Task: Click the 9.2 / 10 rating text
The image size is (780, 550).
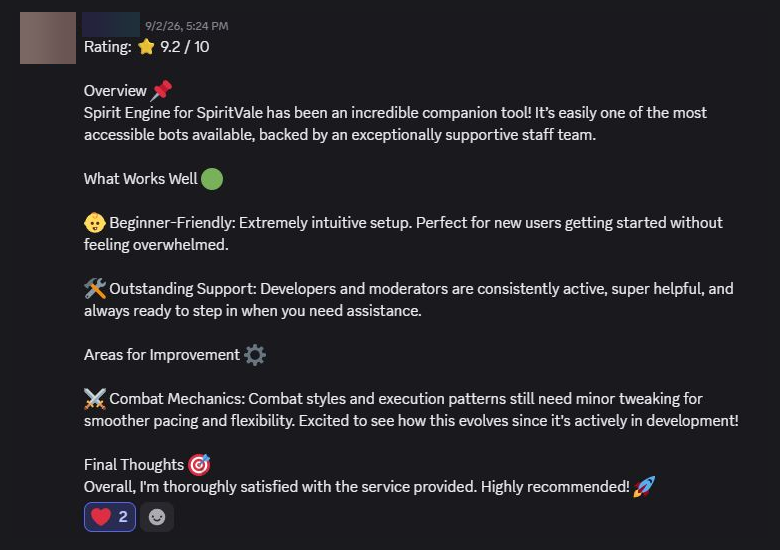Action: (185, 47)
